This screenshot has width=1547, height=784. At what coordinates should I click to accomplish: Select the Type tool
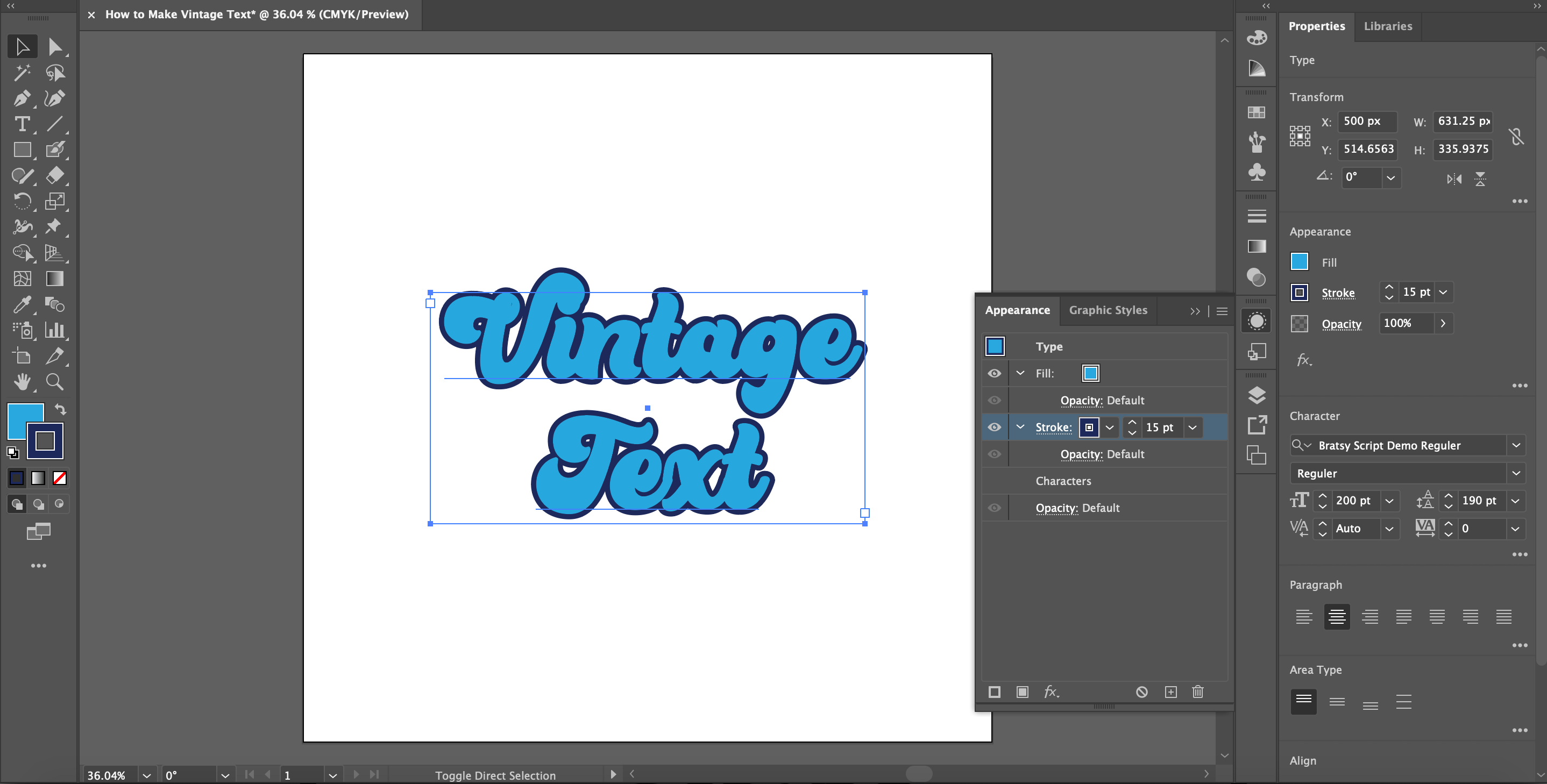[22, 124]
